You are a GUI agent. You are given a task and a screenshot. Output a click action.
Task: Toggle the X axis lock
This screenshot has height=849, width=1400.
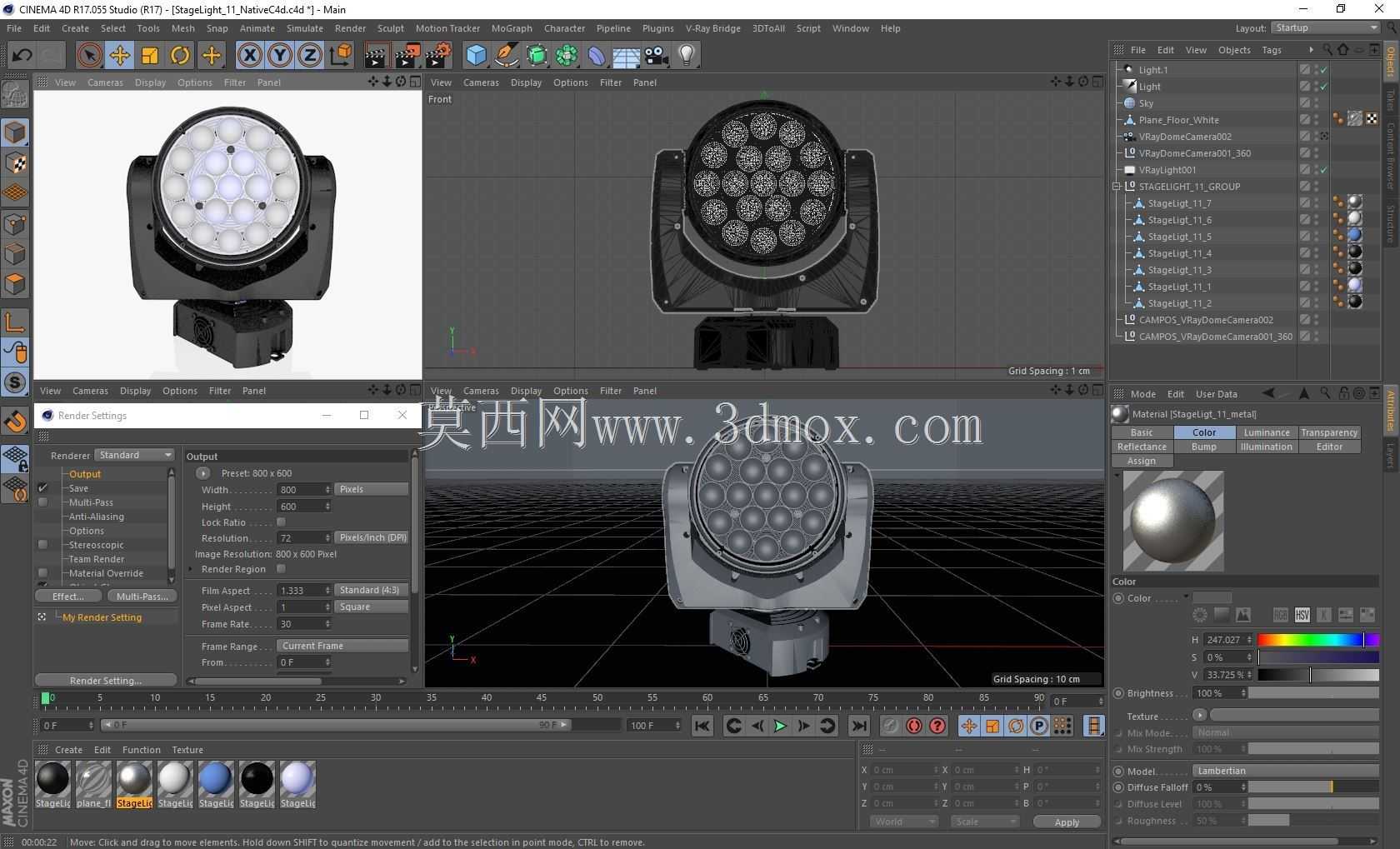249,56
